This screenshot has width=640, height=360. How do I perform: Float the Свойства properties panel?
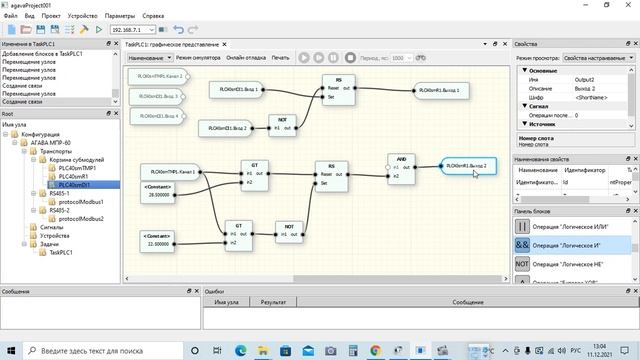pos(628,44)
